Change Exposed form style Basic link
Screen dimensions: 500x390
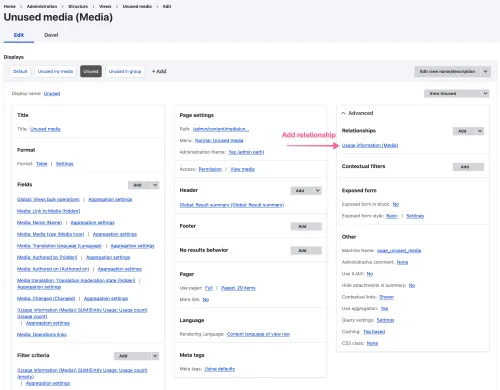(x=392, y=216)
